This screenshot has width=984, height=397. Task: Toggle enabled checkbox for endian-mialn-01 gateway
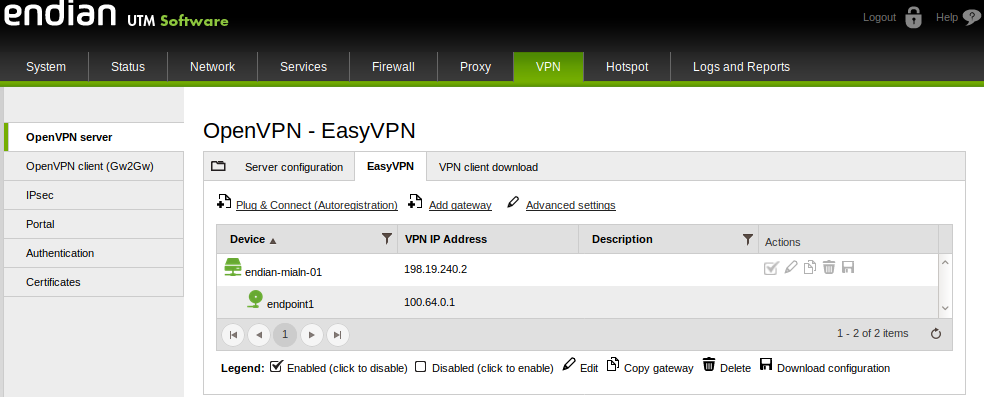click(771, 268)
